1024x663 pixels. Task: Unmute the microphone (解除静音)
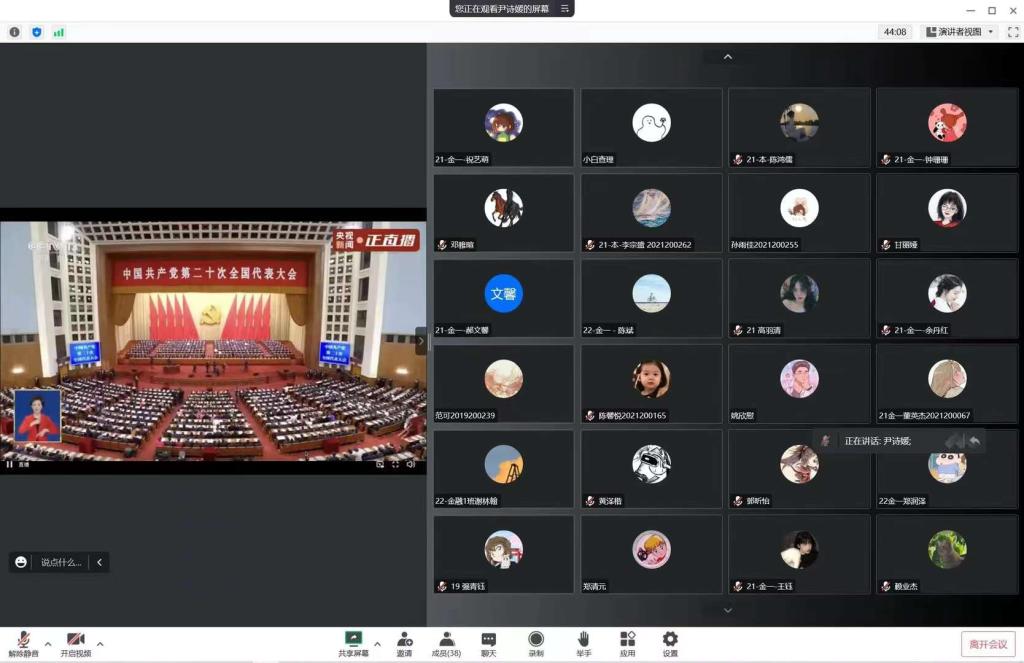click(23, 640)
